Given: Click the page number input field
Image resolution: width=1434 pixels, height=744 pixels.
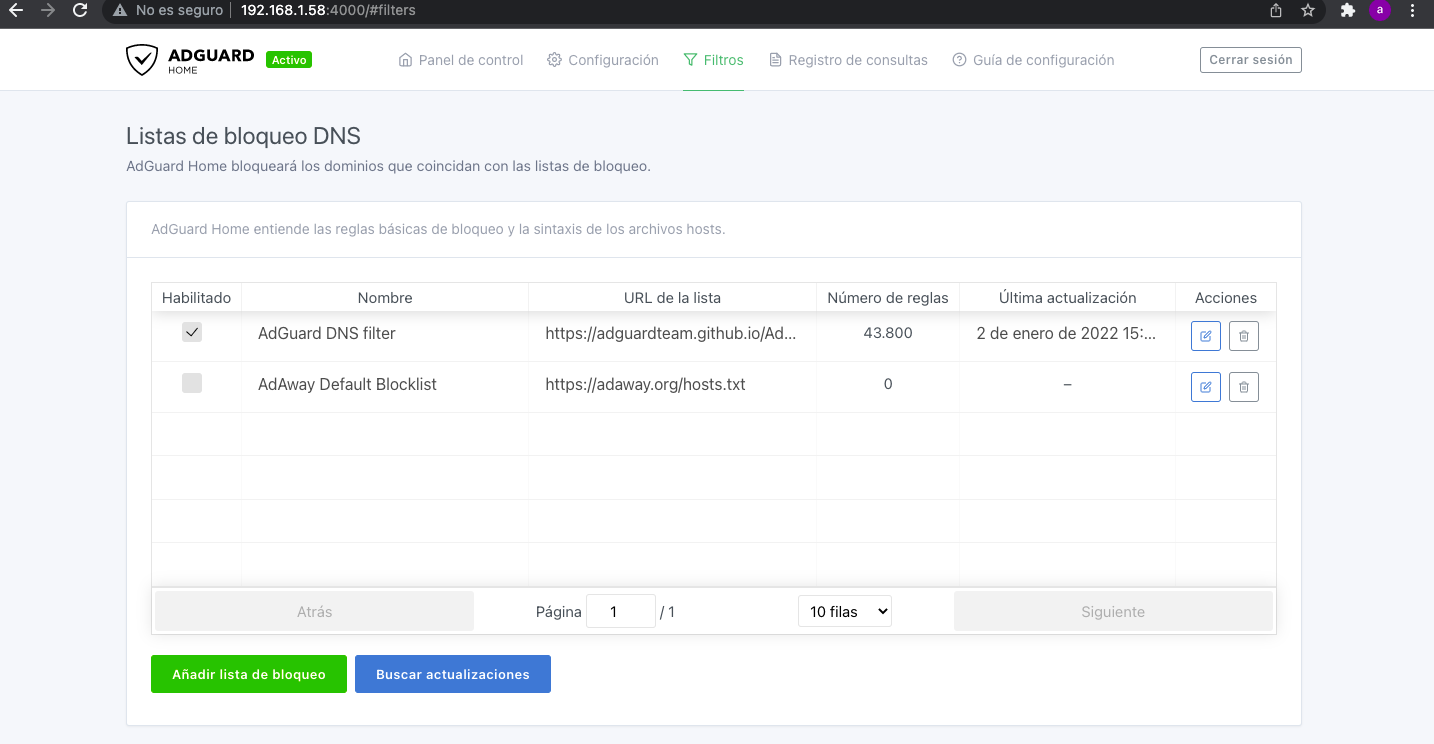Looking at the screenshot, I should point(620,611).
